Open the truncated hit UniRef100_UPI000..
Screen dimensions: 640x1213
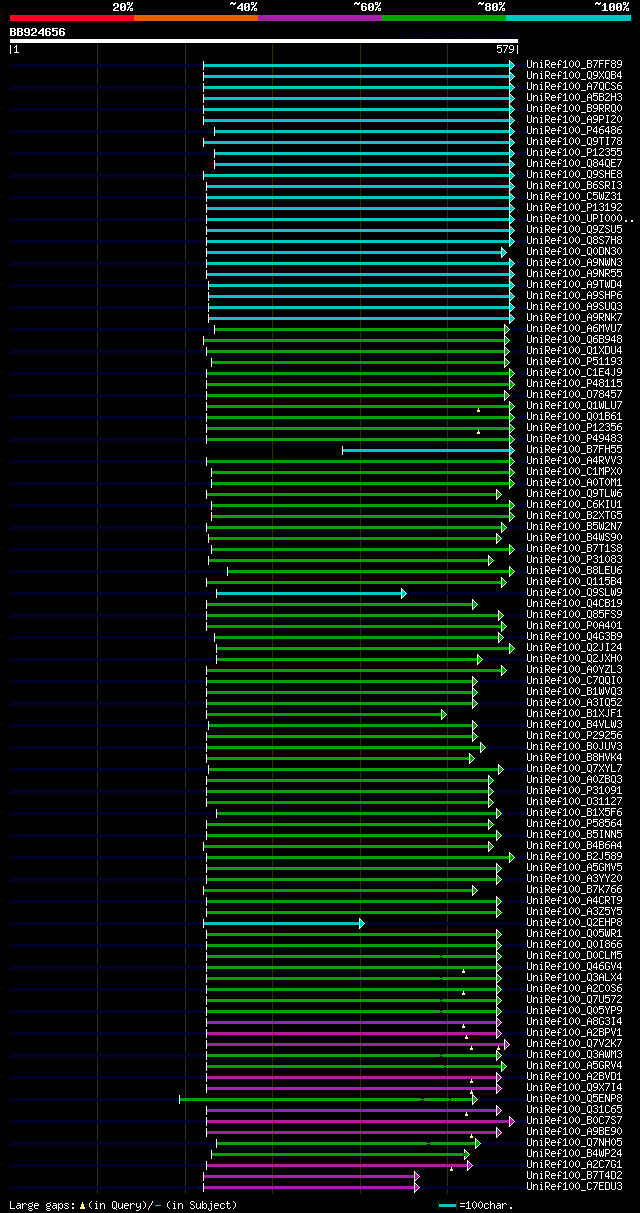579,219
